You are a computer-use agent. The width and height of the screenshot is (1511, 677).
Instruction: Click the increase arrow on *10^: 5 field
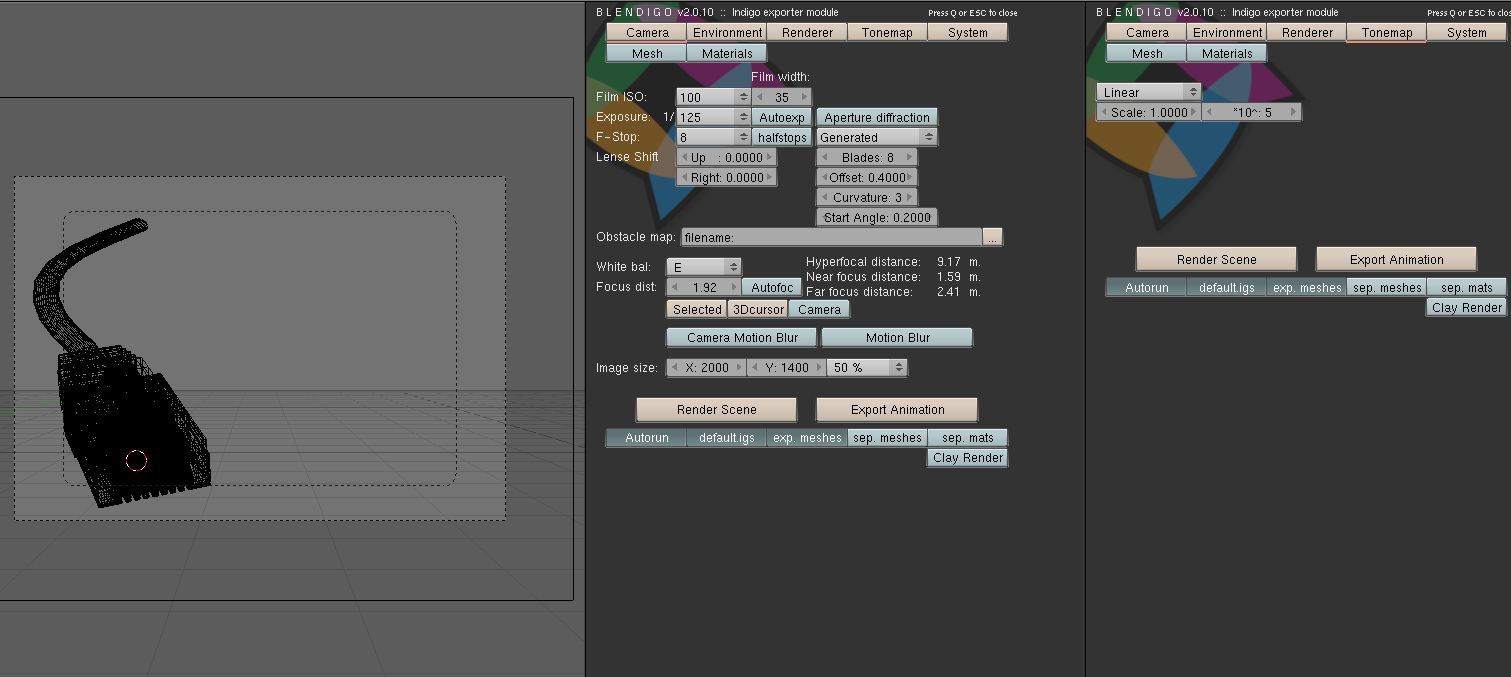[1293, 112]
